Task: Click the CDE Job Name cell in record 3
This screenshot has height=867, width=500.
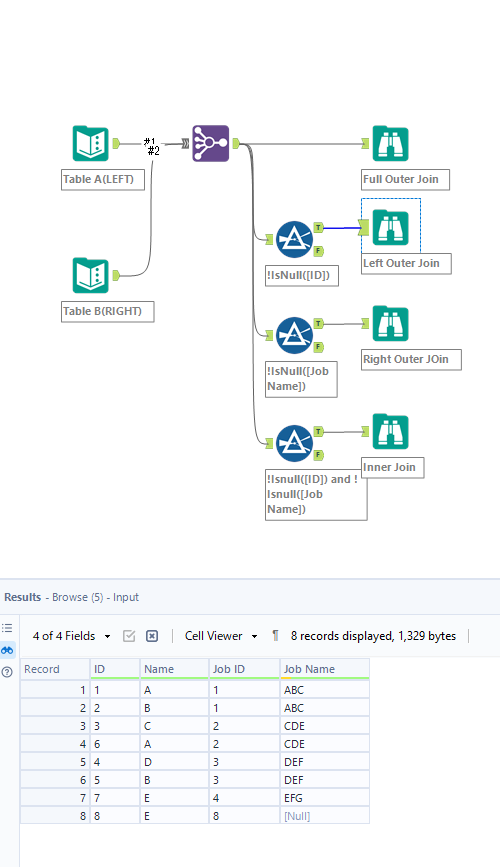Action: tap(325, 725)
